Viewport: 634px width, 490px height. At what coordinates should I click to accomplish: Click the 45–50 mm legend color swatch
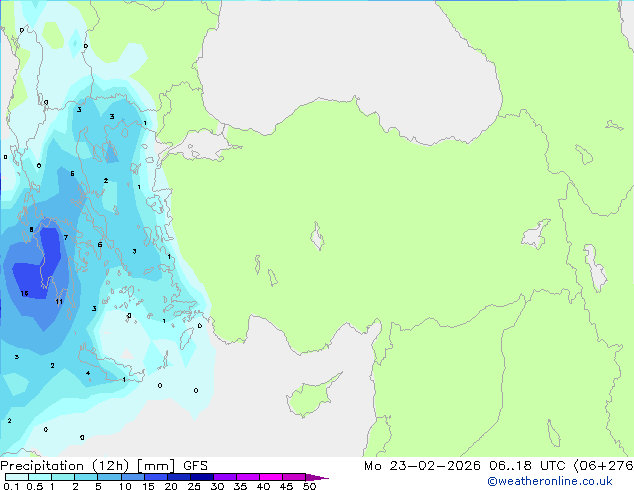(x=294, y=477)
